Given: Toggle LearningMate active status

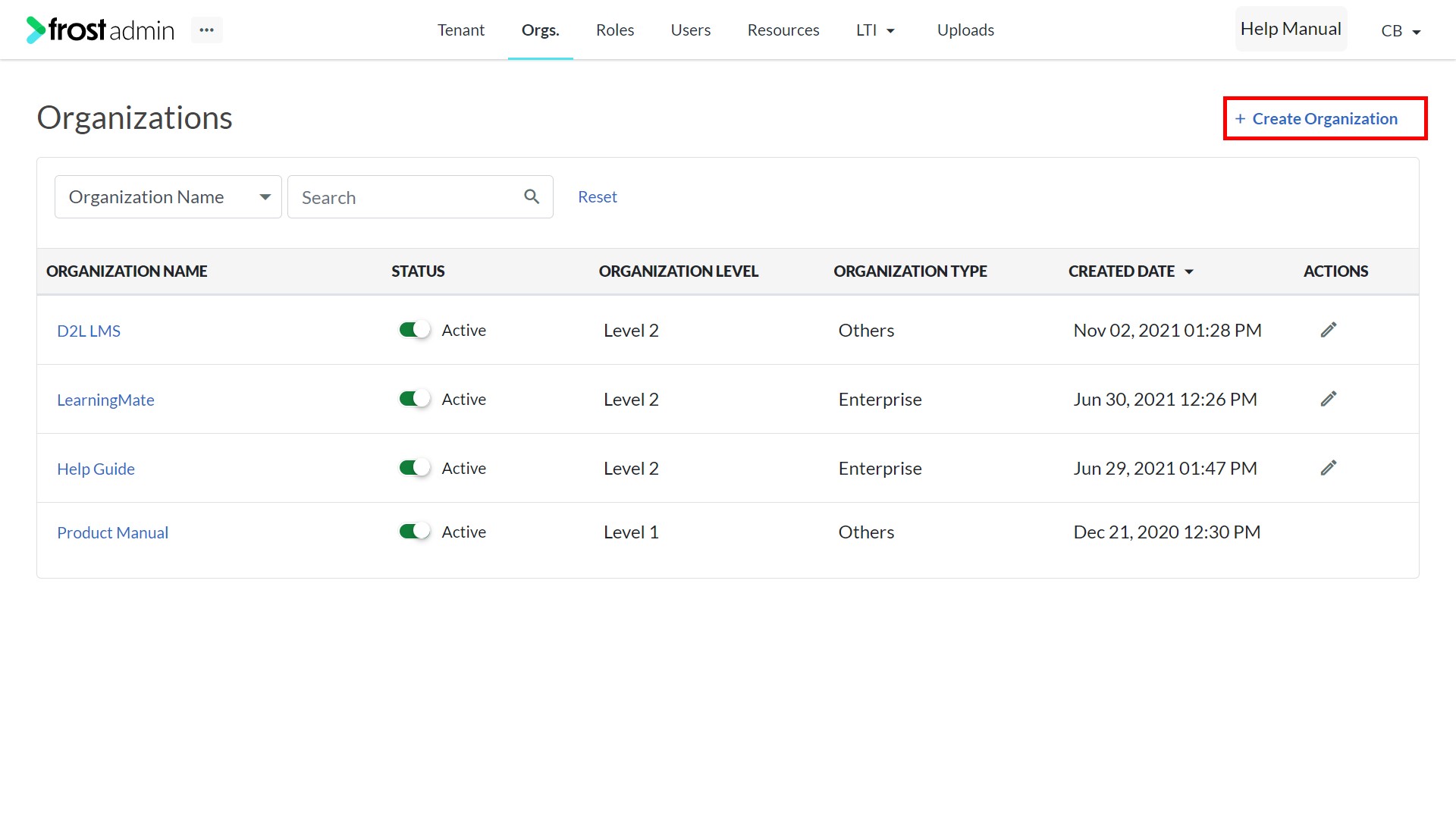Looking at the screenshot, I should coord(415,399).
